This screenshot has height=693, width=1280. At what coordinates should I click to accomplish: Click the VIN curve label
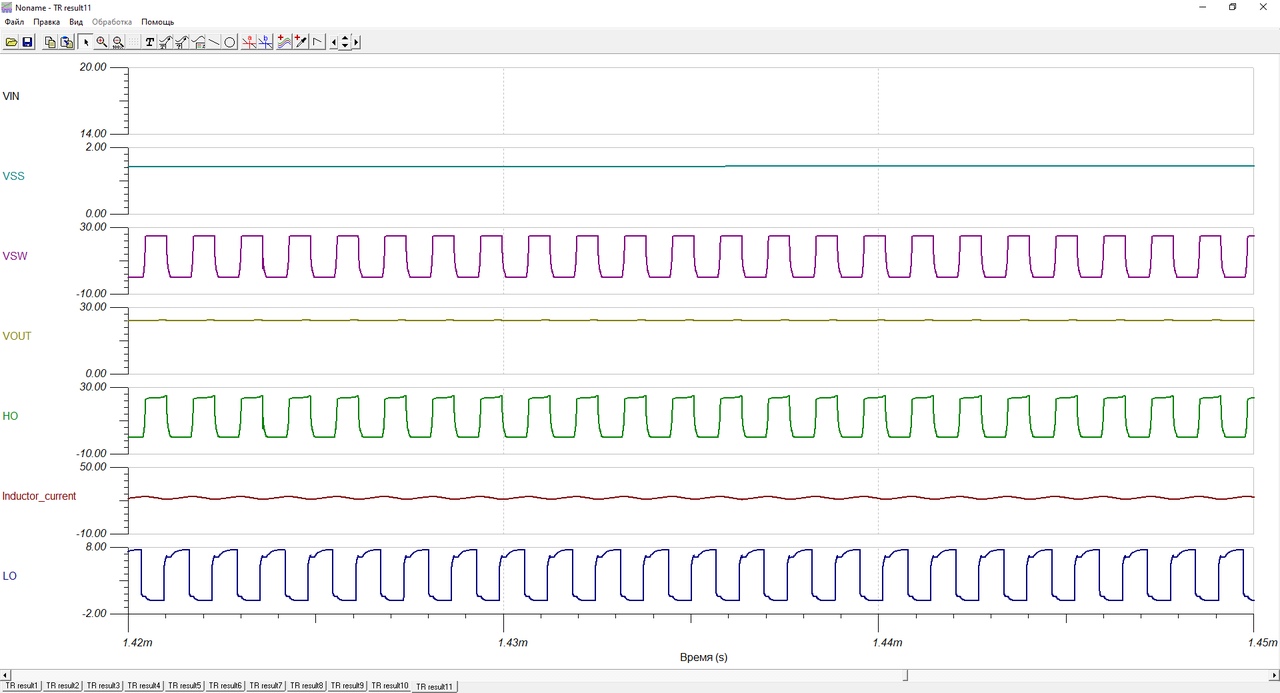point(12,96)
